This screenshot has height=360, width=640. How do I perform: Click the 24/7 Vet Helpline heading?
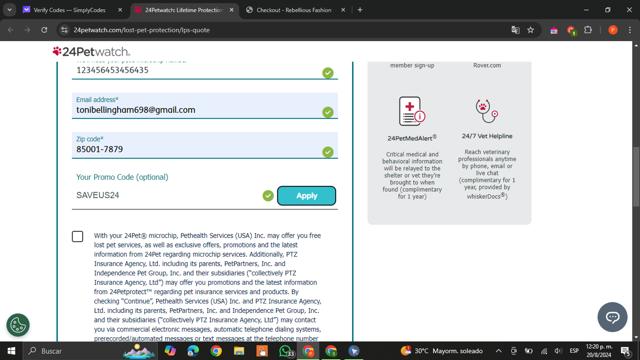(x=487, y=136)
